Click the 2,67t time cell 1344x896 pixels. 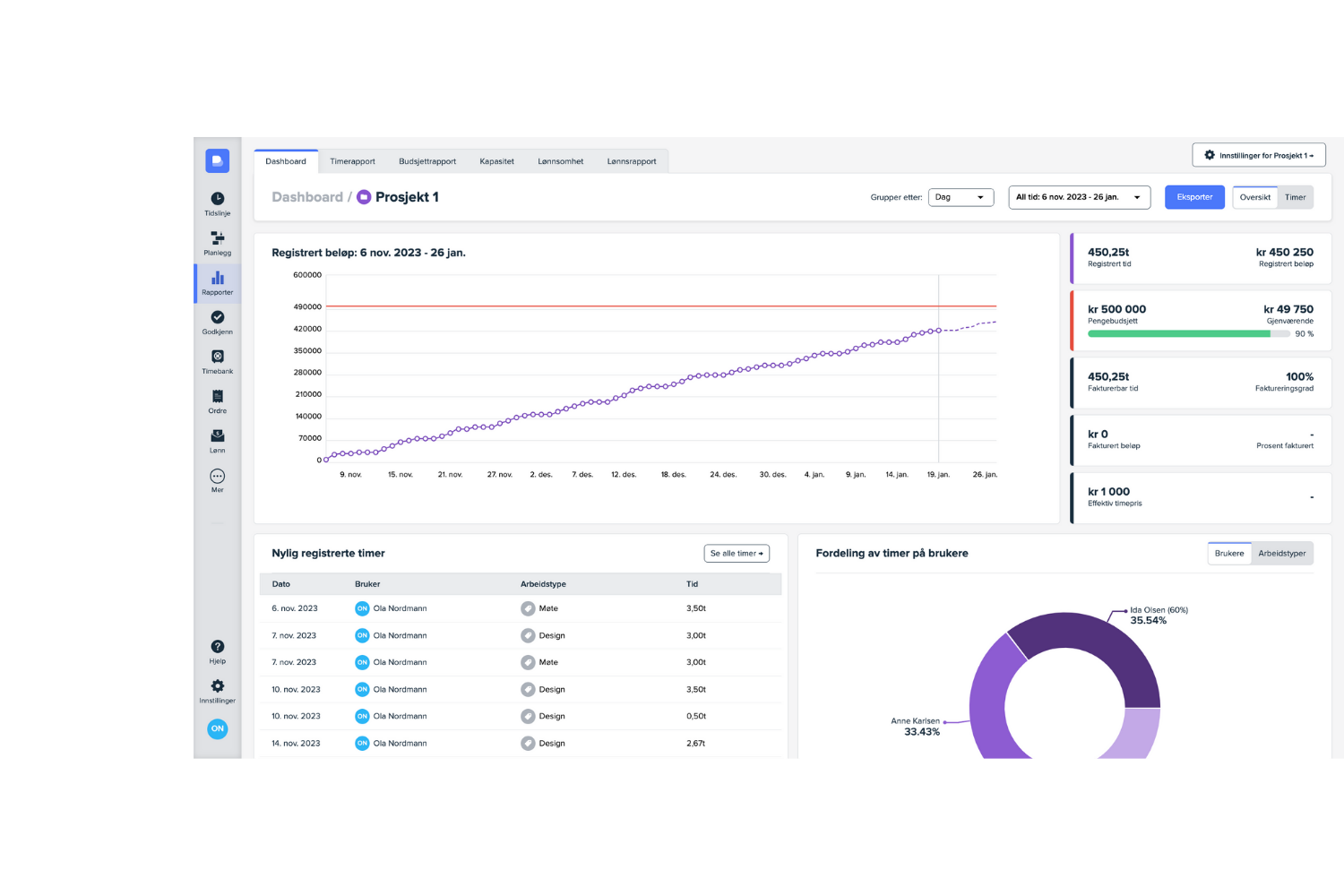coord(695,743)
